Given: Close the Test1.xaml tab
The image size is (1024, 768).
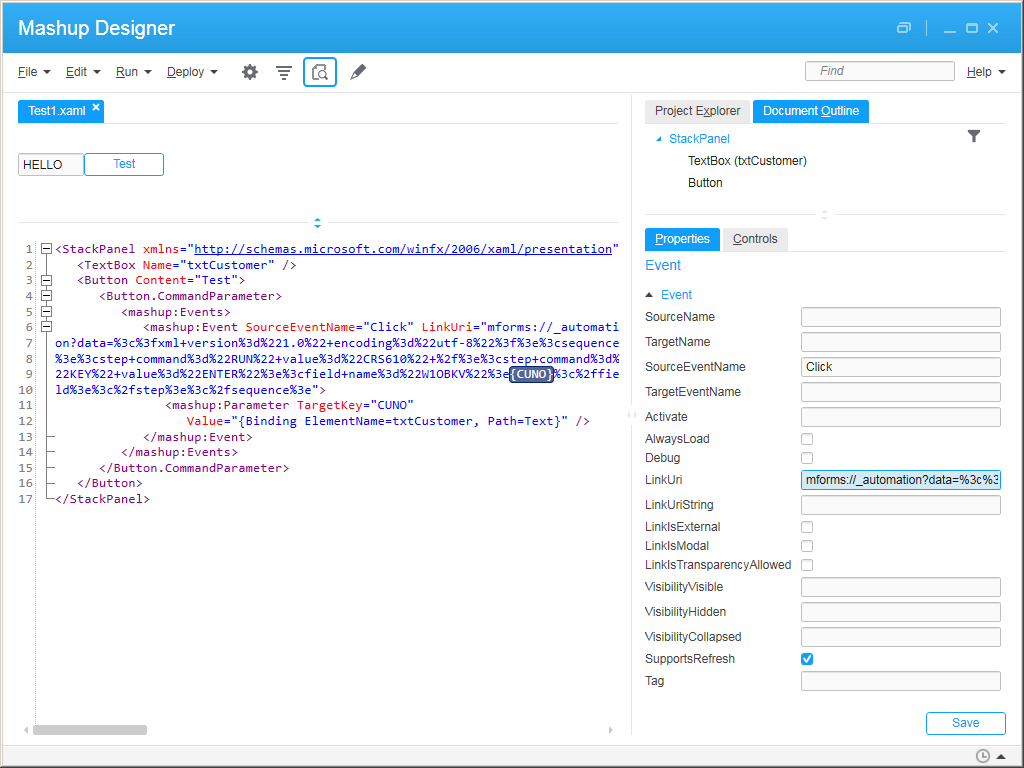Looking at the screenshot, I should click(96, 108).
